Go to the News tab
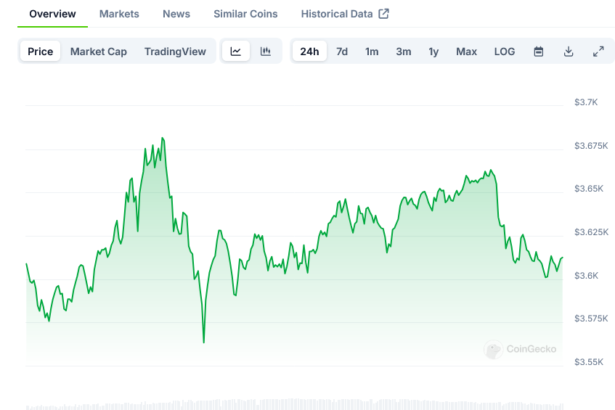This screenshot has height=410, width=615. [176, 14]
